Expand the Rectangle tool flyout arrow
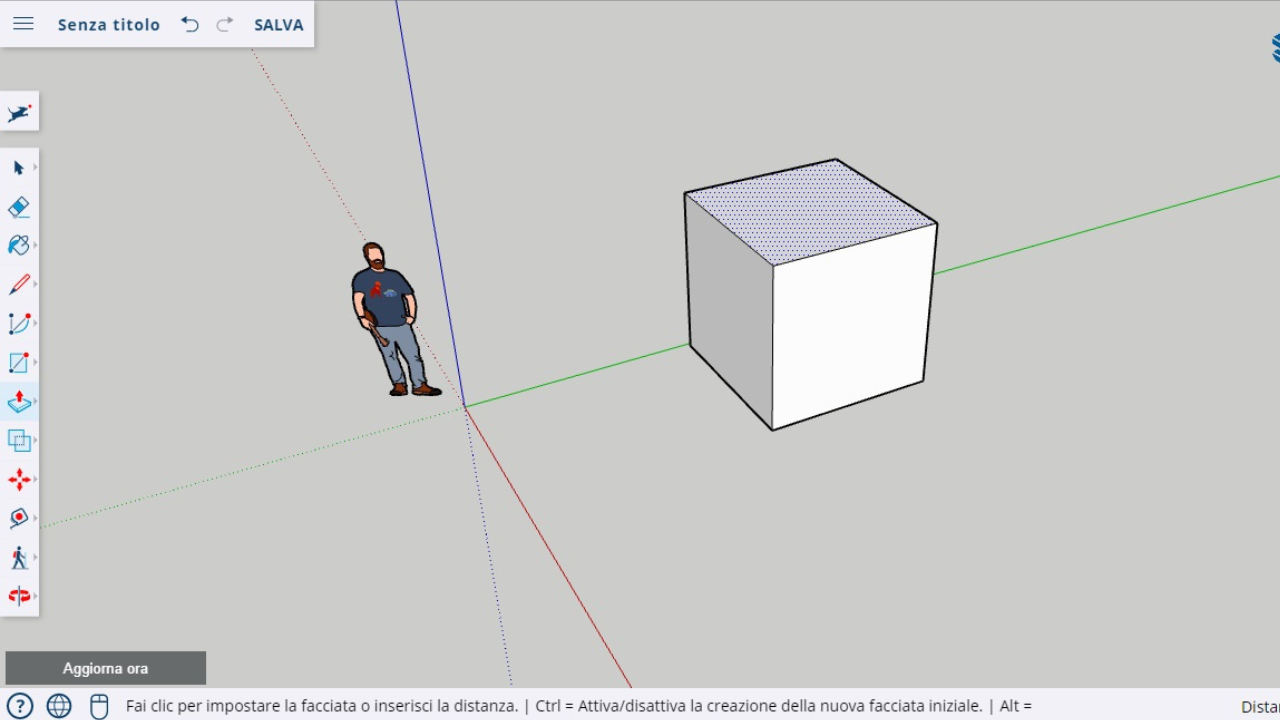 (x=33, y=362)
